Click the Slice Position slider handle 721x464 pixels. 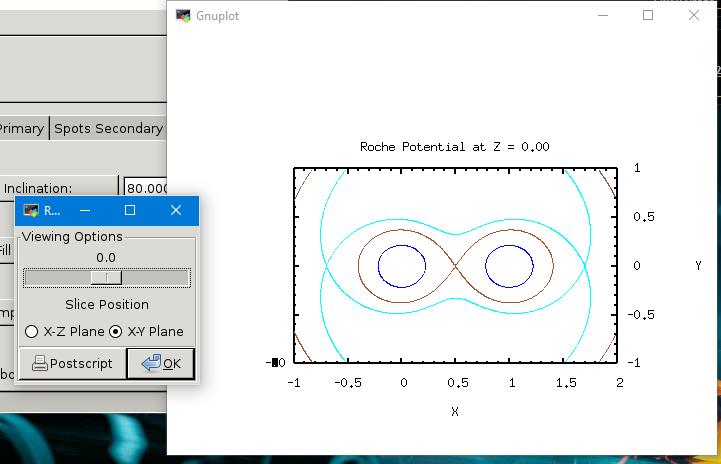[x=106, y=277]
